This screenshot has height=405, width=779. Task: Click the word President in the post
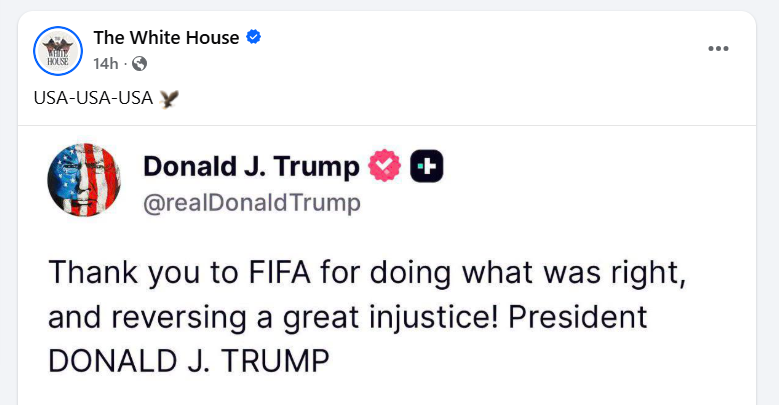pyautogui.click(x=578, y=317)
